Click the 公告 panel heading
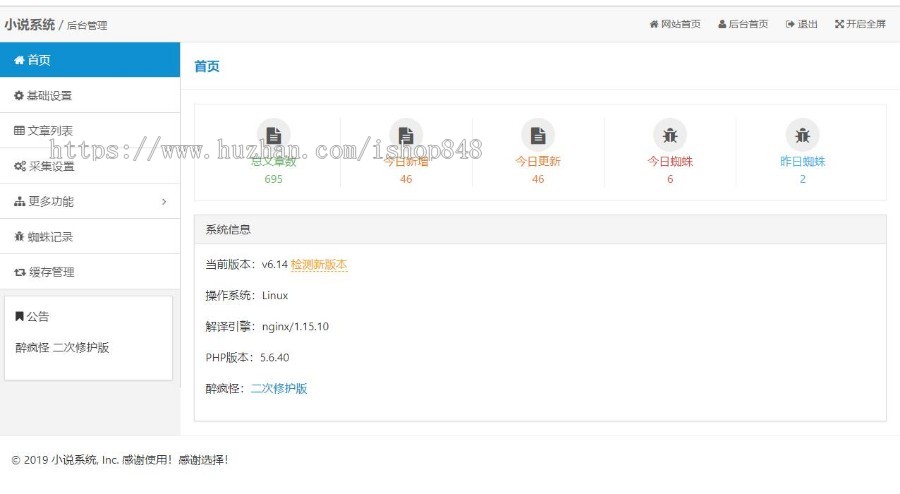Viewport: 900px width, 494px height. pyautogui.click(x=32, y=316)
